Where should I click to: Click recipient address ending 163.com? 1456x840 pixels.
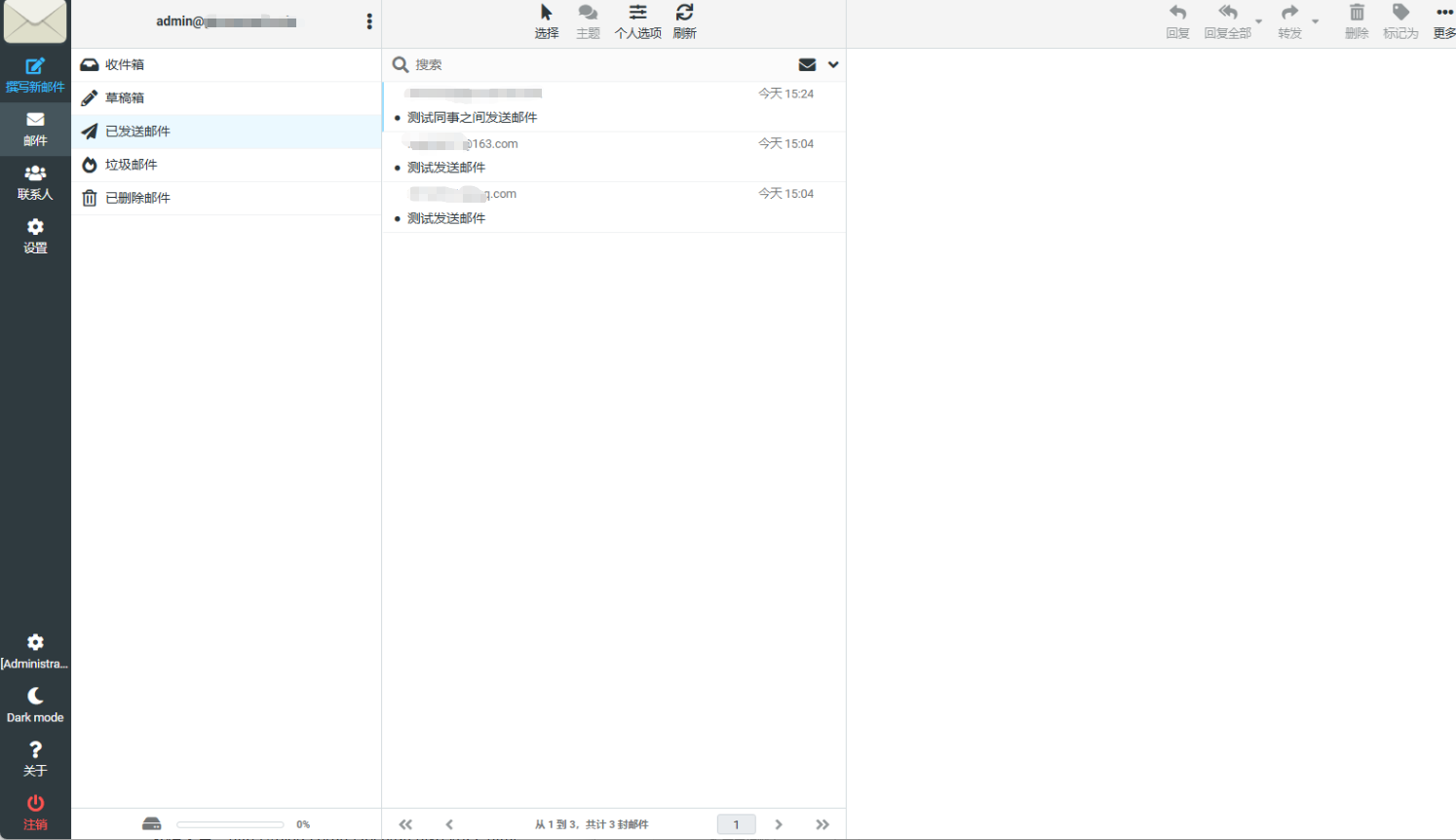[x=463, y=143]
